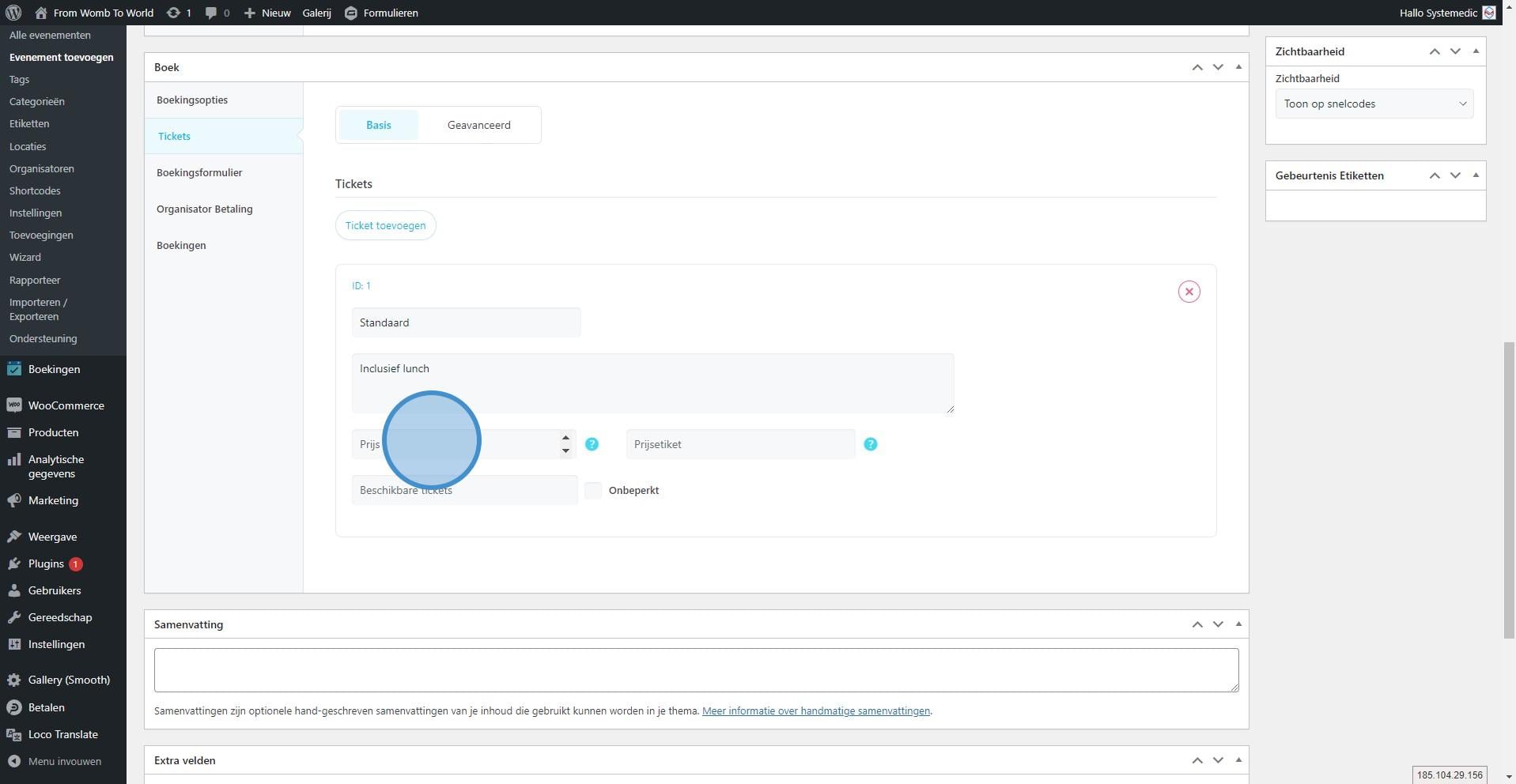Toggle the Gebeurtenis Etiketten panel

(x=1476, y=175)
